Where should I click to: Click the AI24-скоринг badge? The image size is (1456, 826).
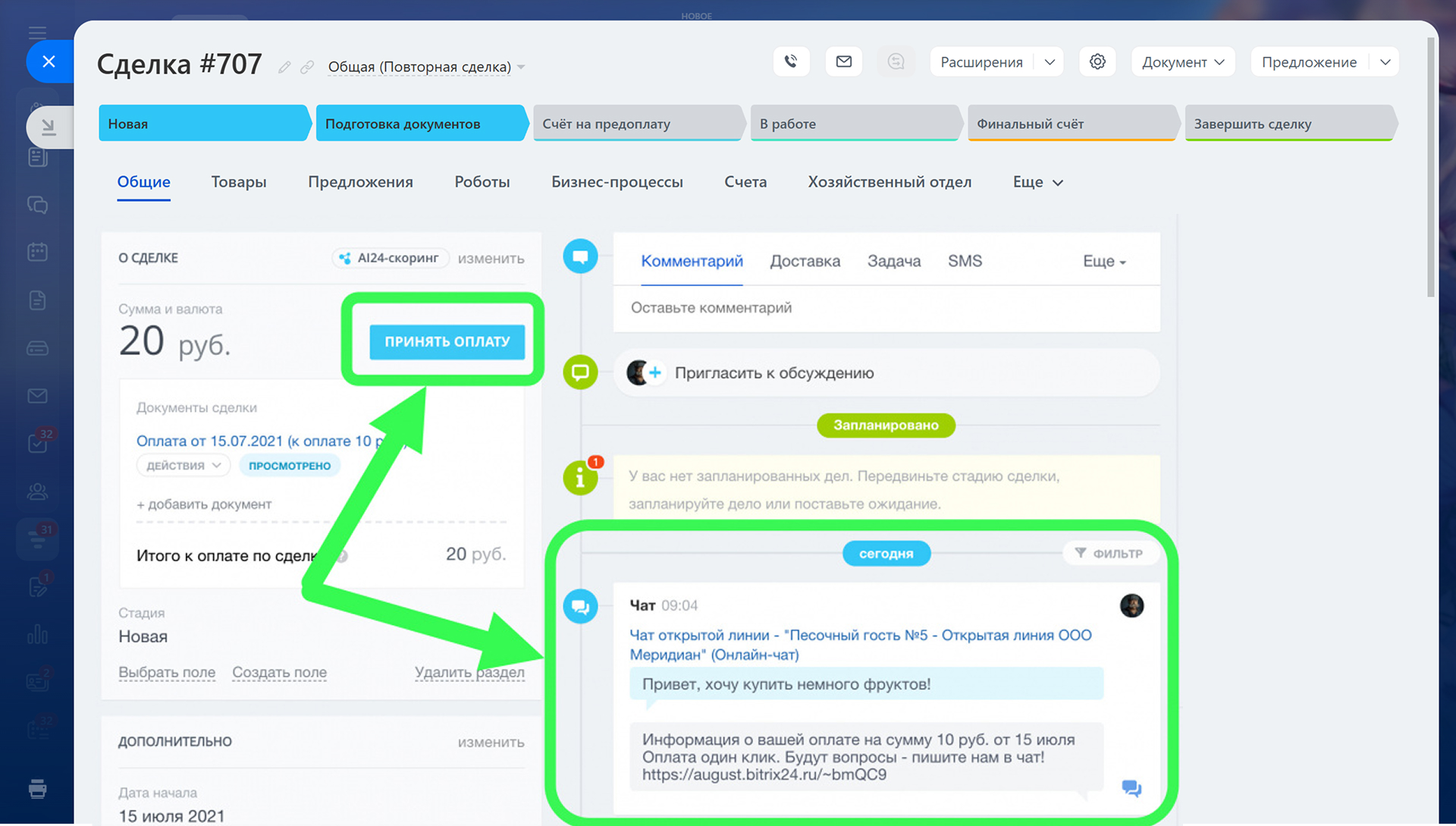(390, 258)
